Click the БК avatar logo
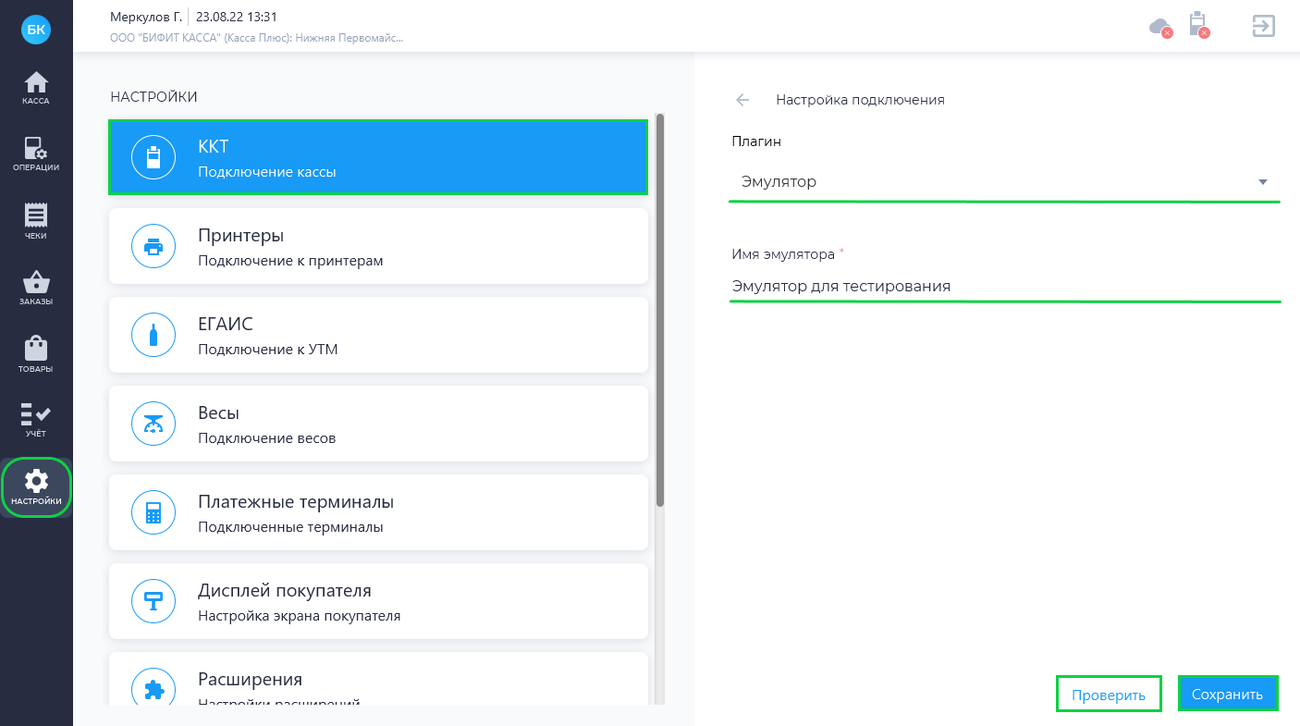 tap(36, 29)
